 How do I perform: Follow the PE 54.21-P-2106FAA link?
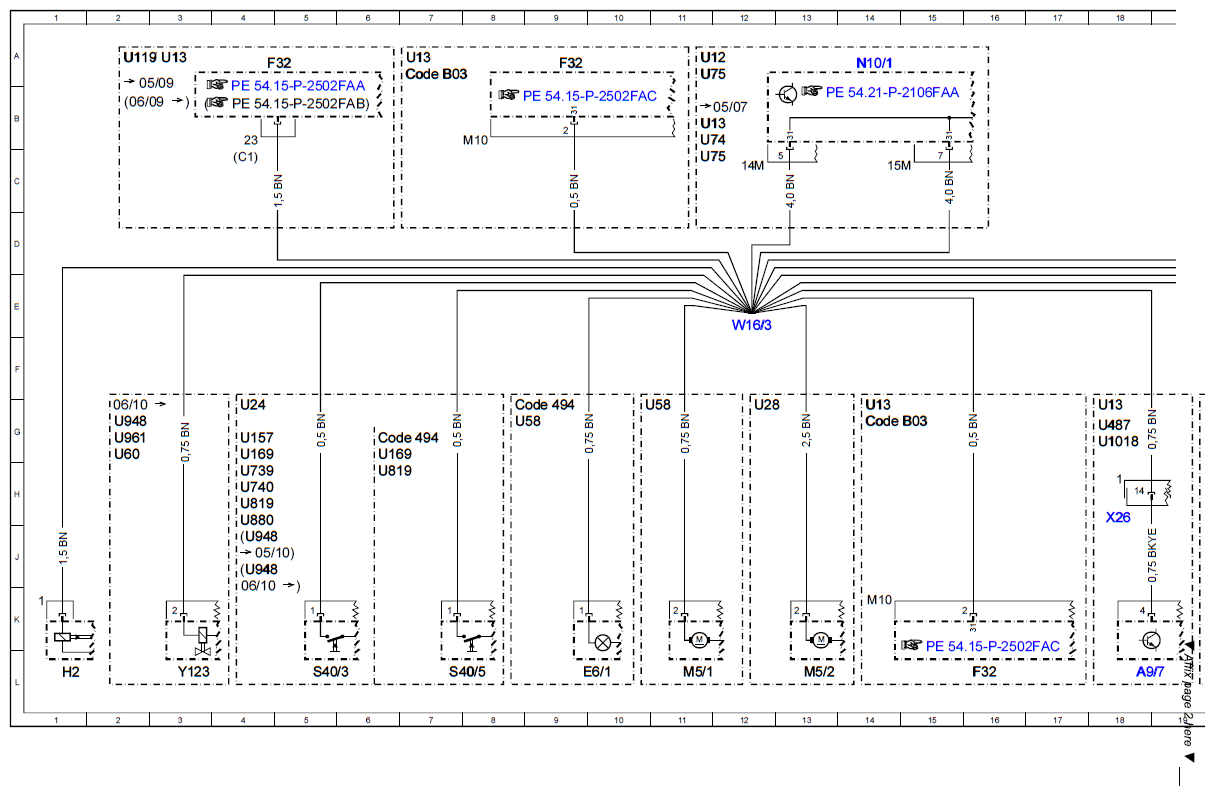(893, 92)
